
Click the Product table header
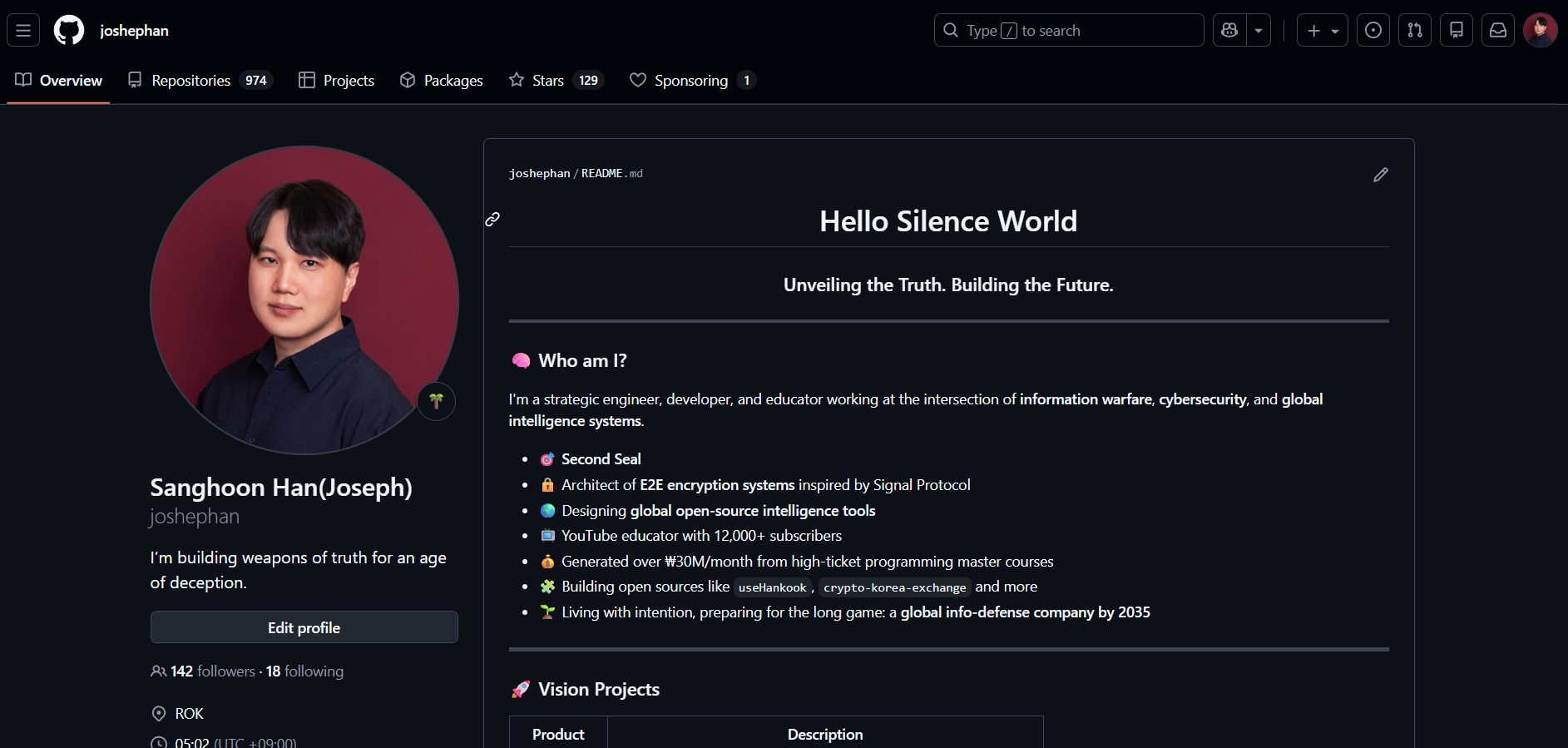point(558,735)
